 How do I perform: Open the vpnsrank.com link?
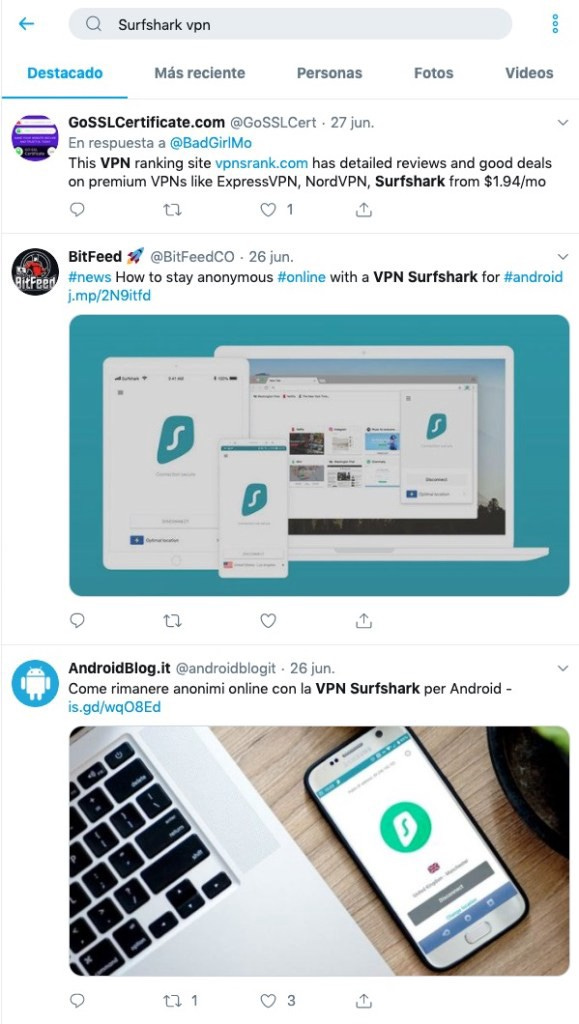[x=261, y=163]
